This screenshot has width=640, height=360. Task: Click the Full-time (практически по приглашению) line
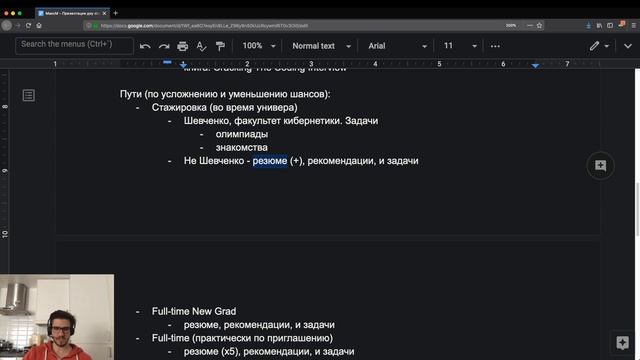(242, 338)
